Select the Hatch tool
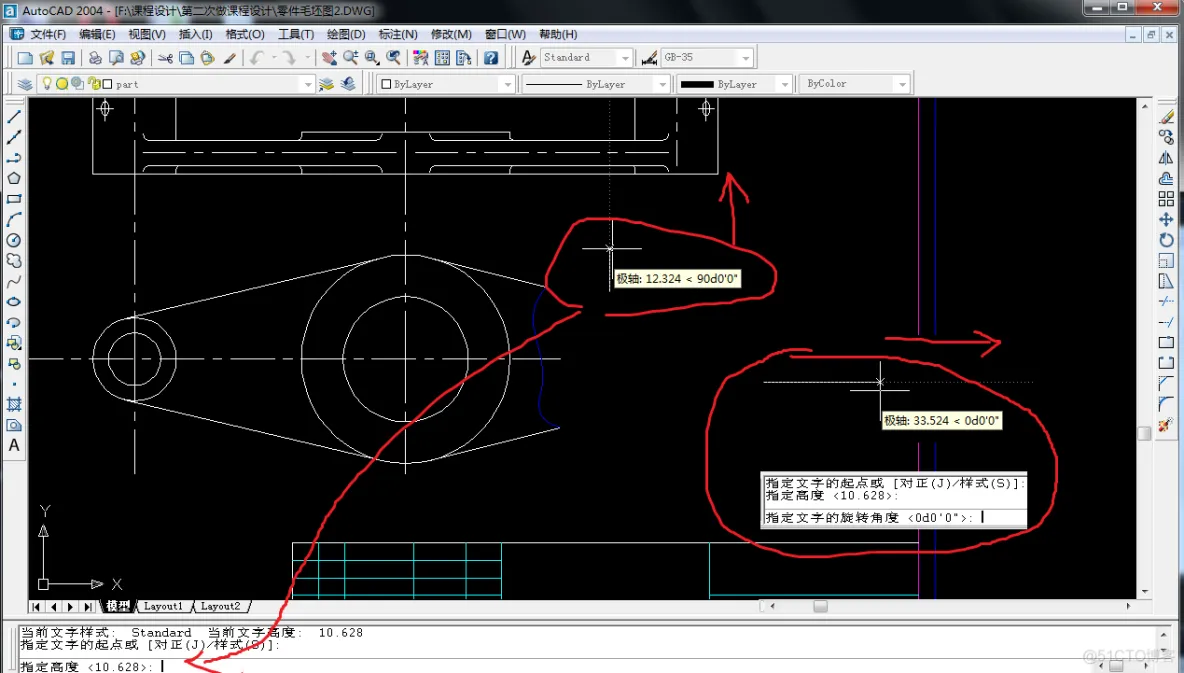The image size is (1184, 673). (14, 404)
